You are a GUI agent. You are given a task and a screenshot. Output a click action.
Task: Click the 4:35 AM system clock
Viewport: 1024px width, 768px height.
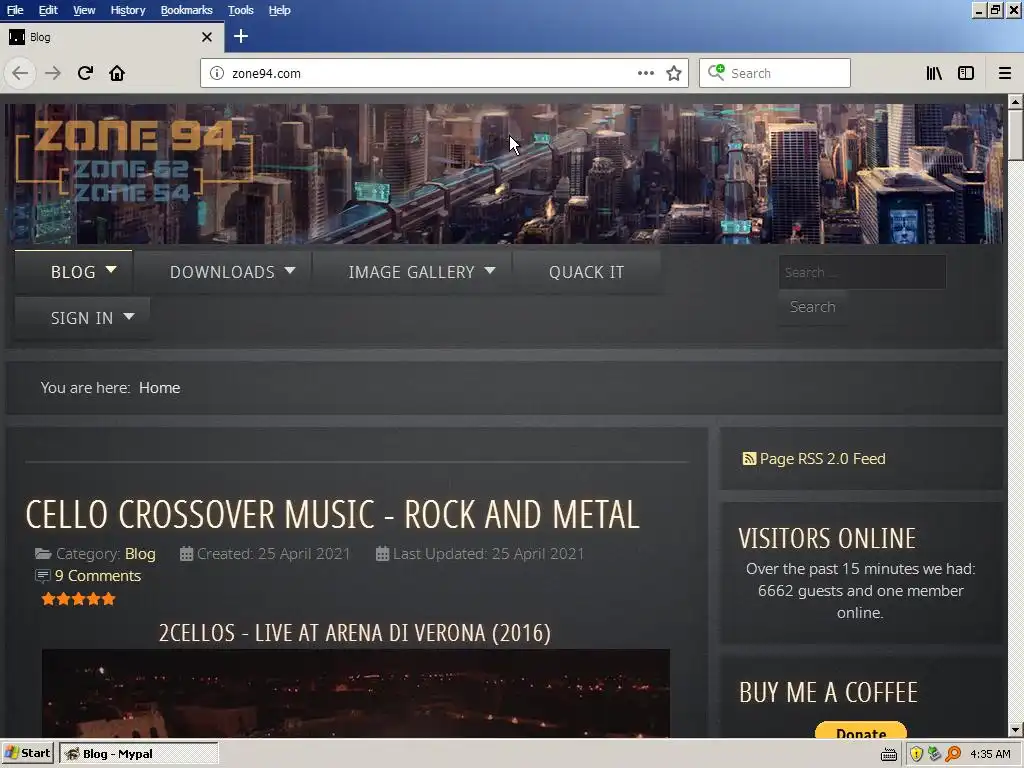[x=990, y=754]
